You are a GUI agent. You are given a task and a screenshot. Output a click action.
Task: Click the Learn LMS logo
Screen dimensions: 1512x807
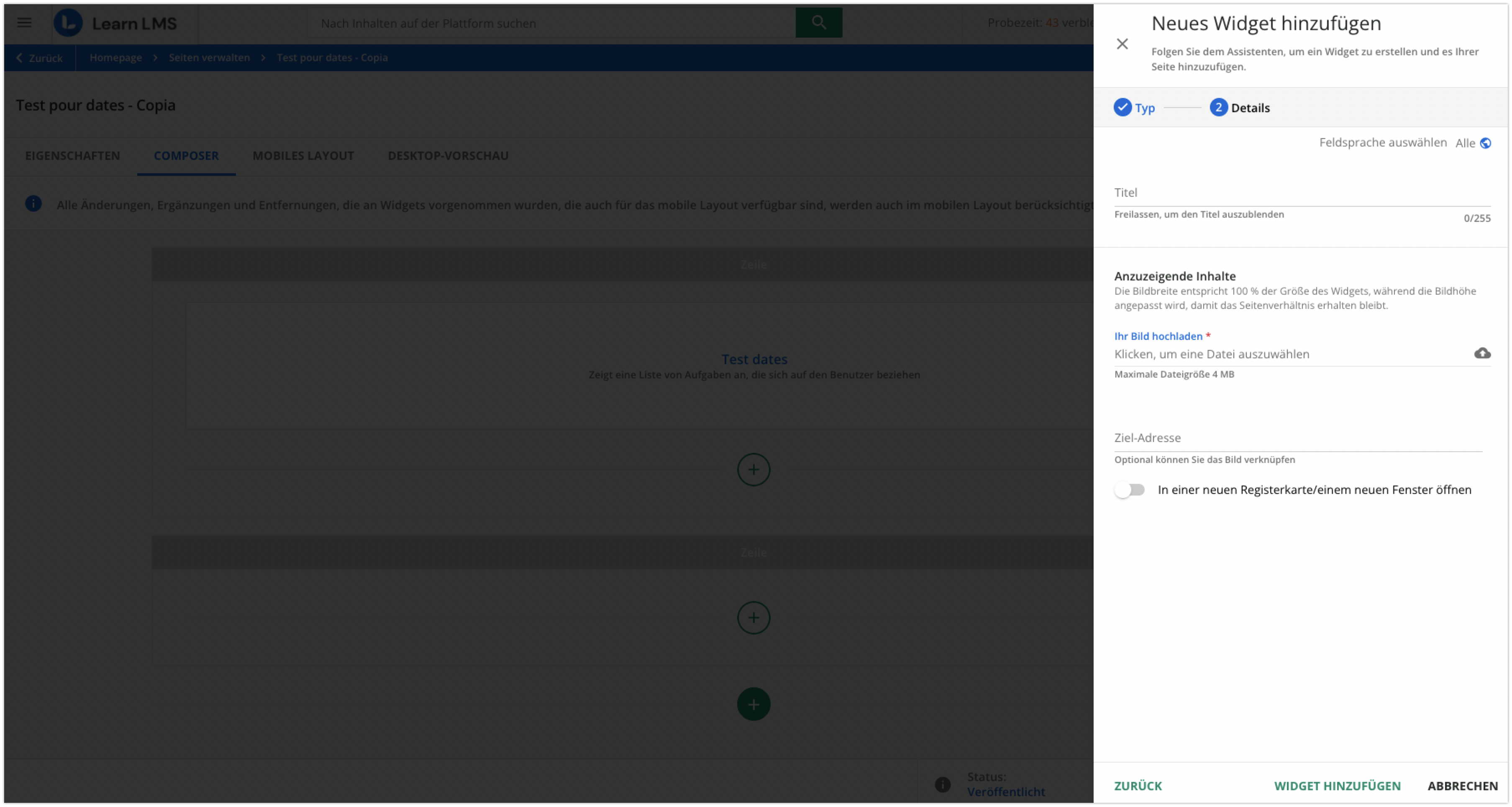coord(115,23)
